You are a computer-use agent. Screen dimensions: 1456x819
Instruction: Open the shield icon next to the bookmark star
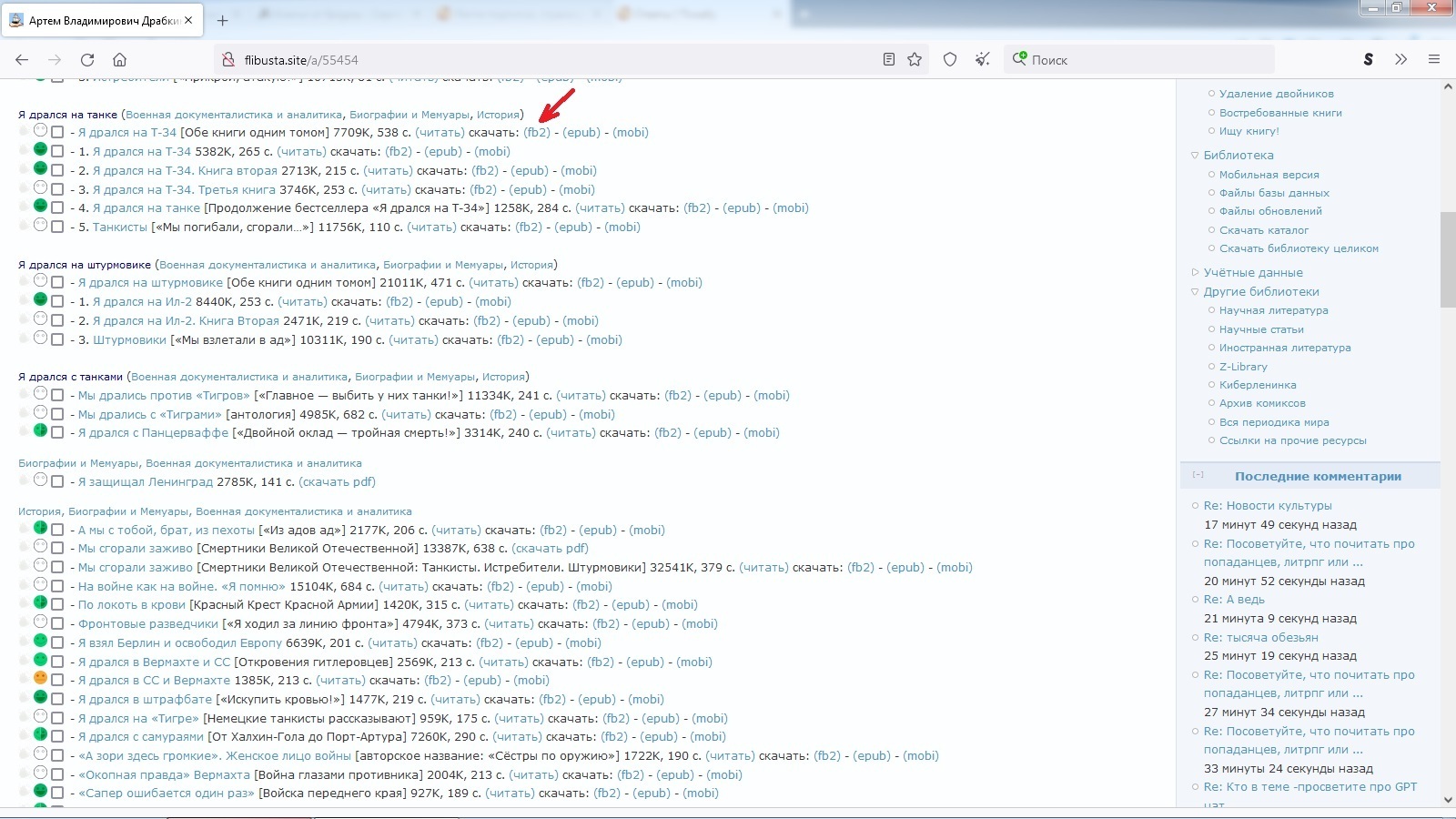pyautogui.click(x=950, y=60)
